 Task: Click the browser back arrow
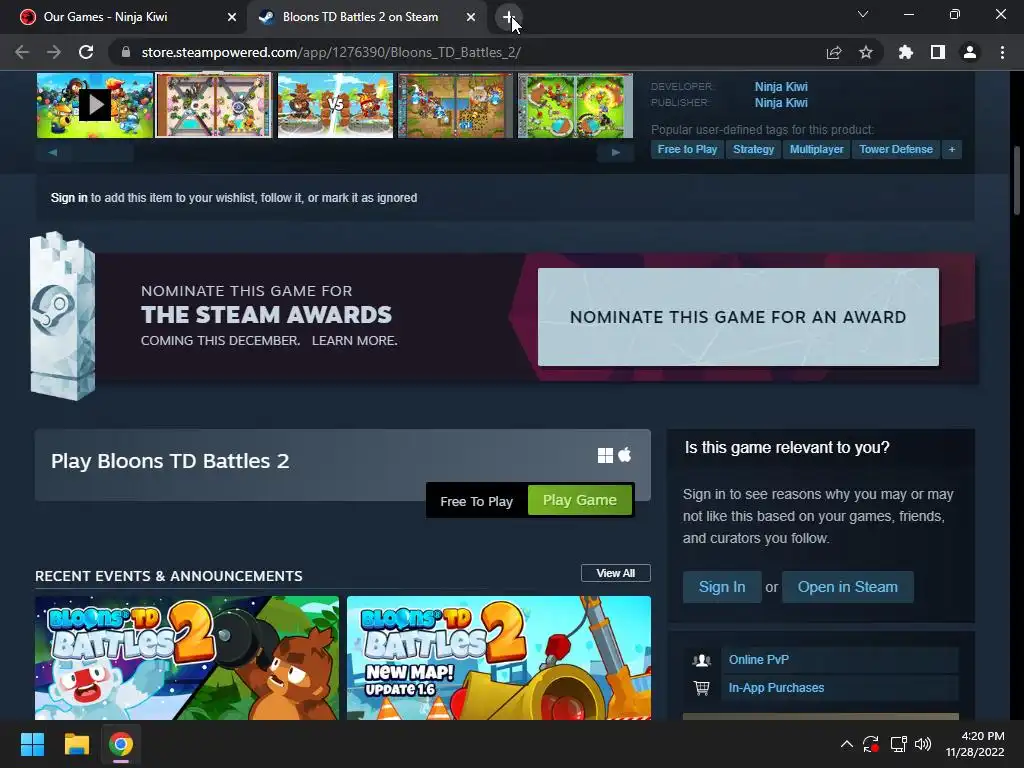tap(22, 52)
